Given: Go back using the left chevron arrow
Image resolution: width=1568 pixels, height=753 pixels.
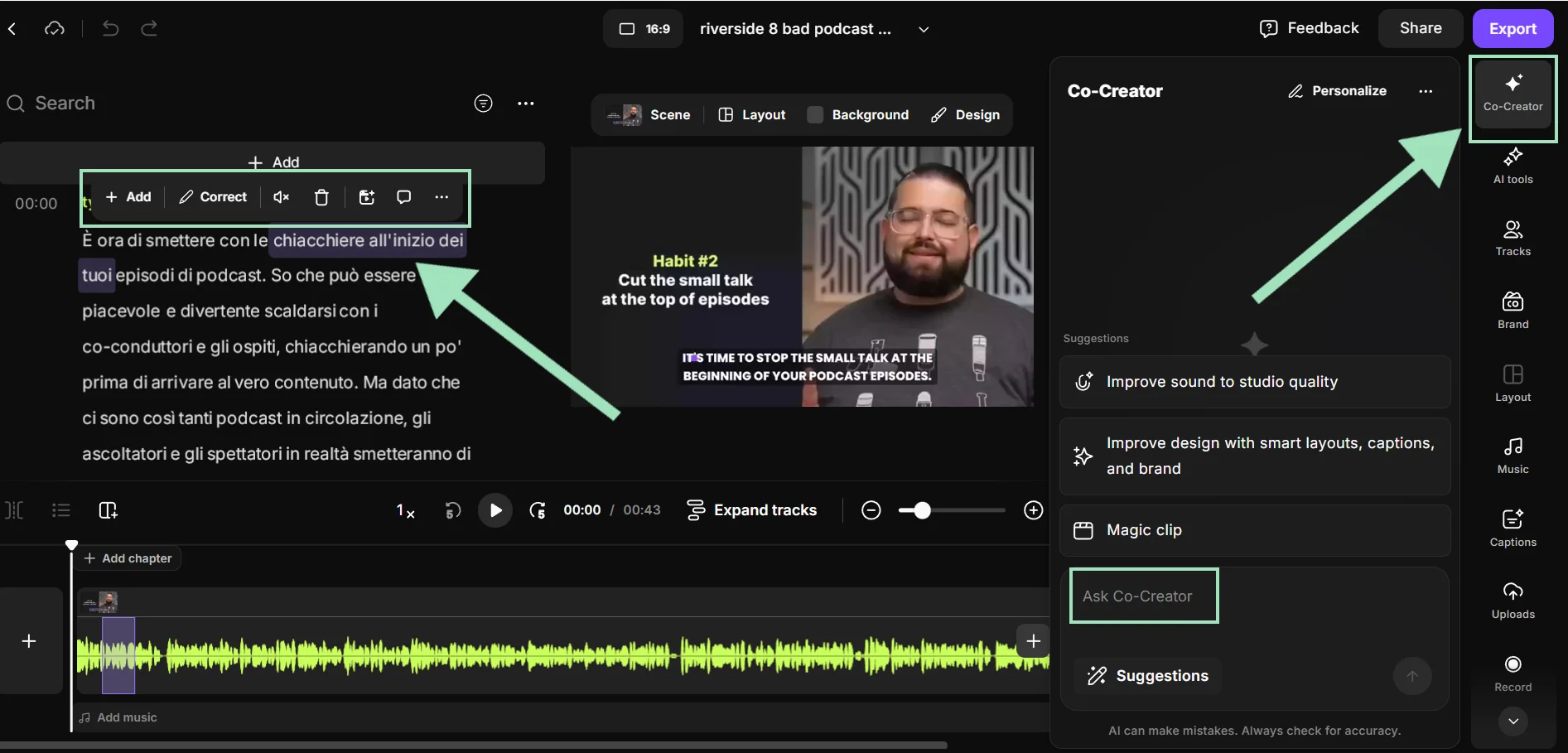Looking at the screenshot, I should coord(12,29).
